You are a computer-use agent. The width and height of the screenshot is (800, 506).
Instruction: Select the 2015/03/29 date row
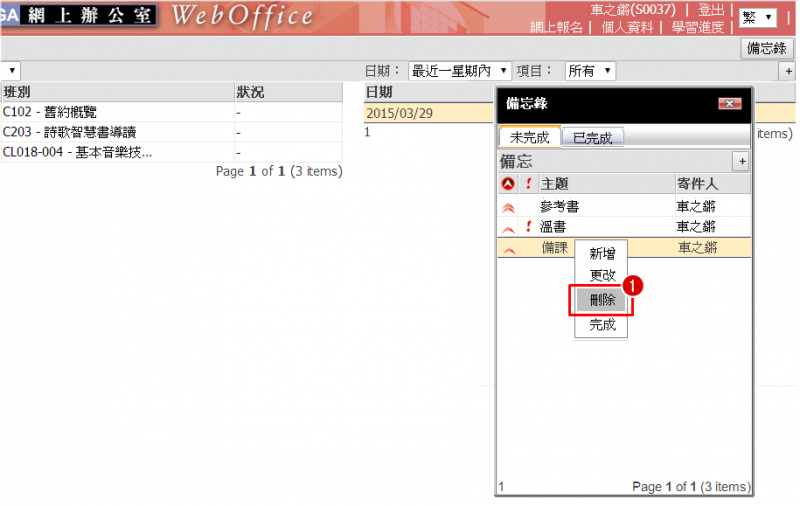point(430,113)
